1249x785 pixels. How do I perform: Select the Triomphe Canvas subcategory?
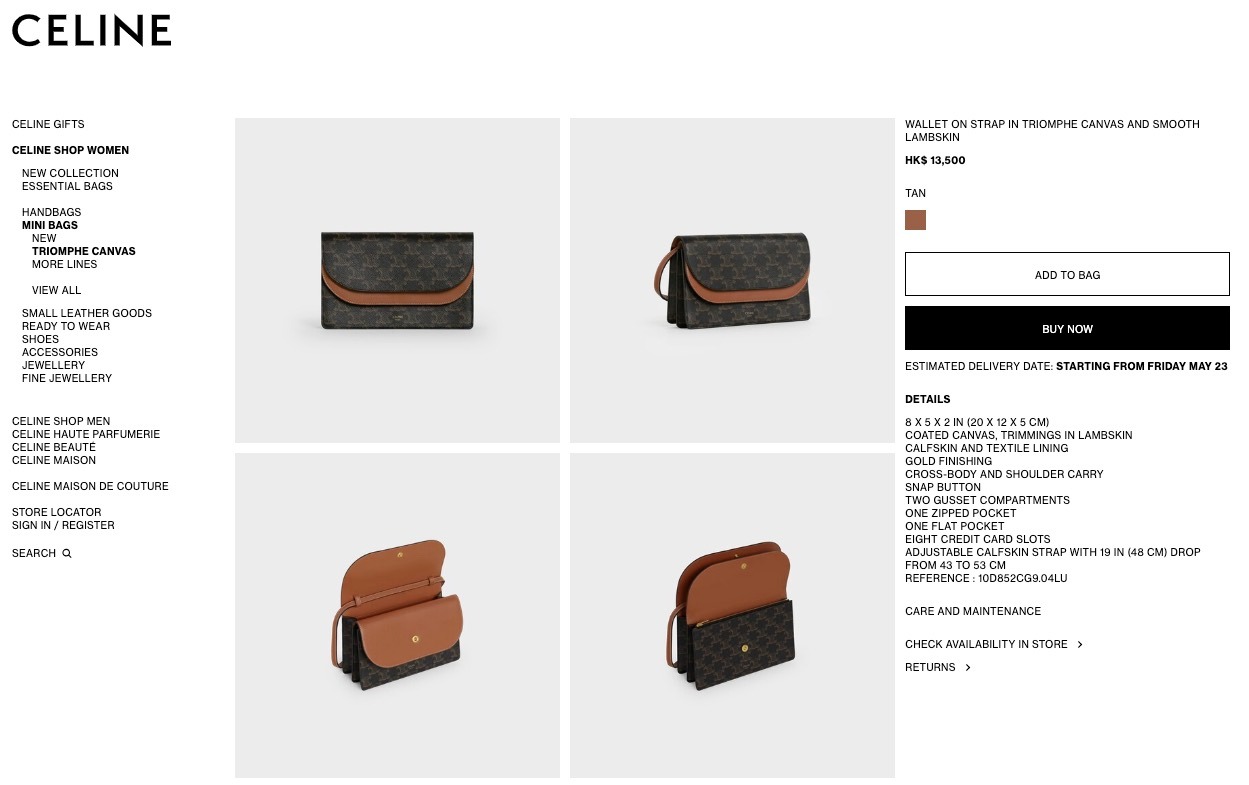tap(84, 251)
